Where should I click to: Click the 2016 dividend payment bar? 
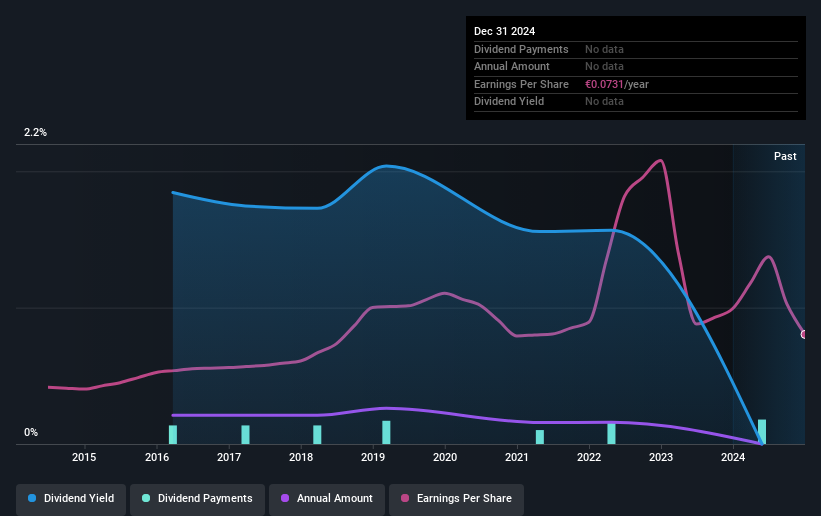[x=173, y=435]
